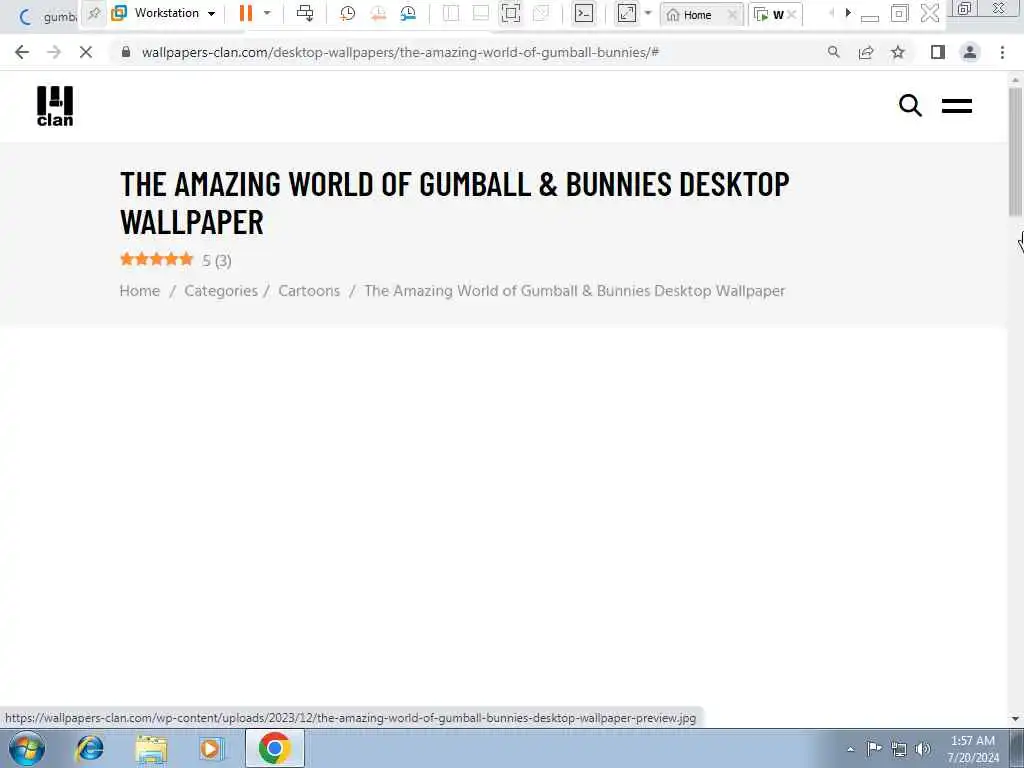Launch Internet Explorer from taskbar
The height and width of the screenshot is (768, 1024).
tap(89, 748)
